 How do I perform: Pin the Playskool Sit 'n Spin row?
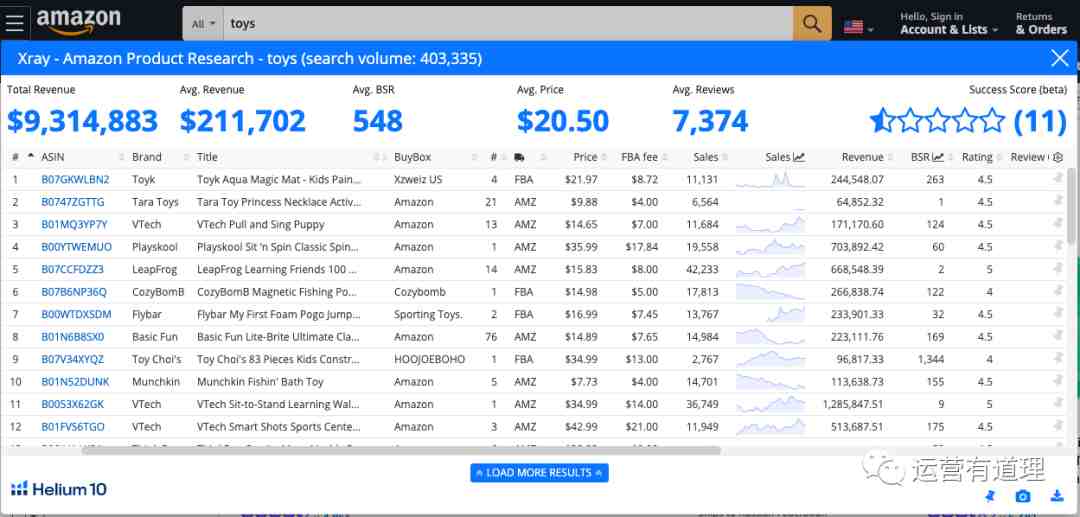[1058, 246]
